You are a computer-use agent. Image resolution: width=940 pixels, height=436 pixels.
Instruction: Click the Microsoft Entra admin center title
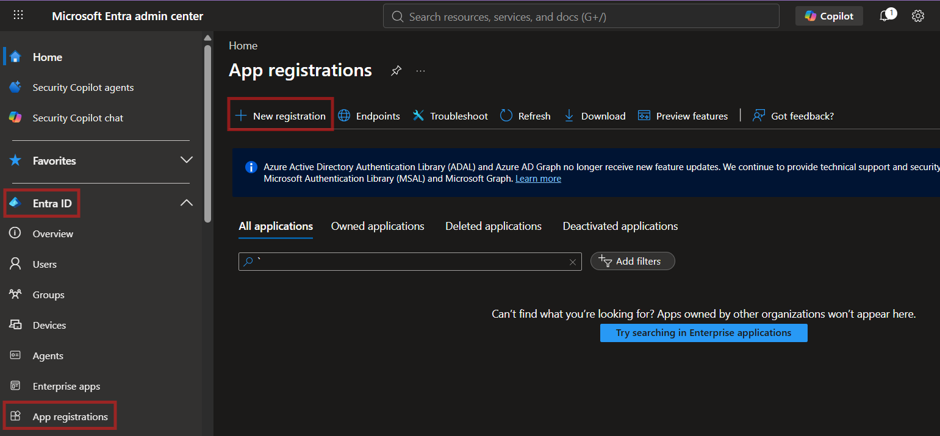127,16
